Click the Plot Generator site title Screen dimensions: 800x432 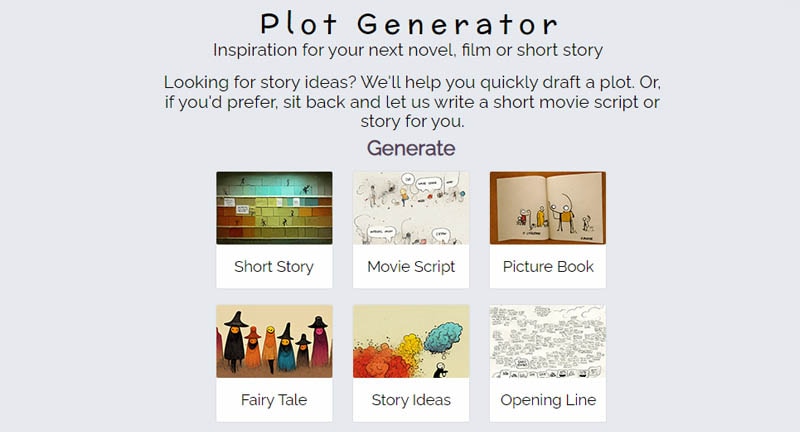(409, 23)
